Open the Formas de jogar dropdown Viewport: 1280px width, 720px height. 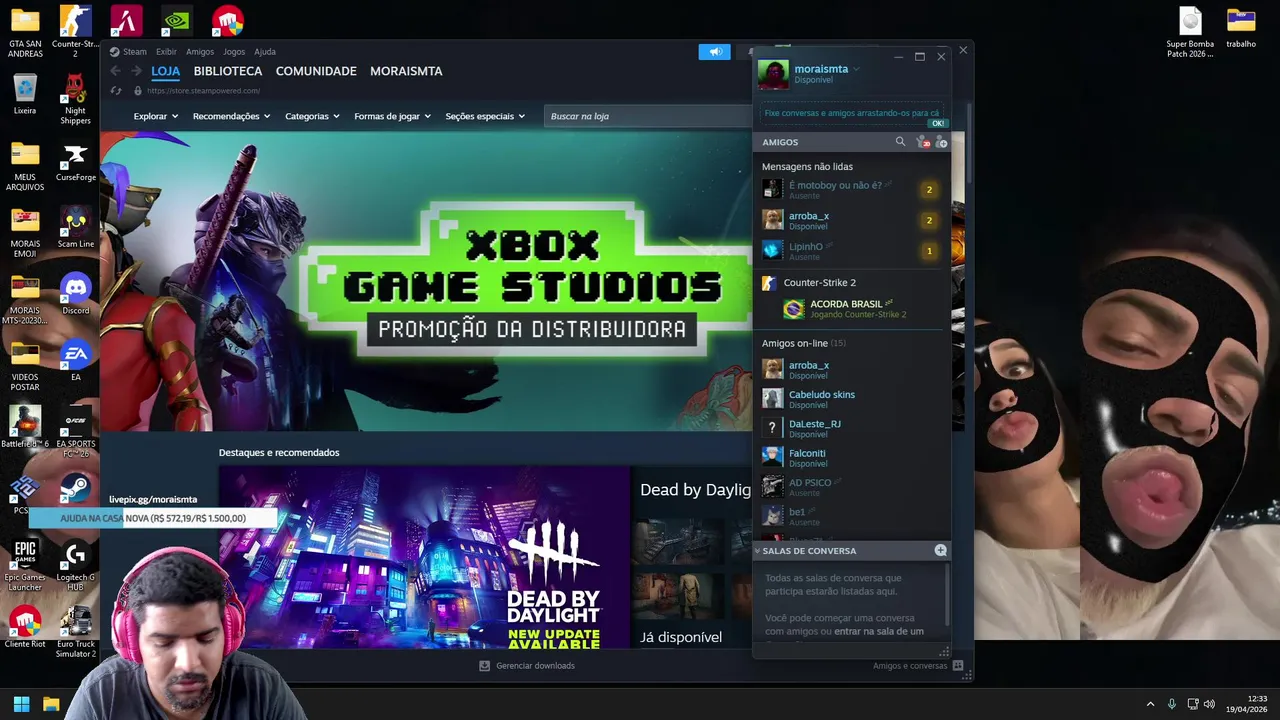[x=393, y=116]
